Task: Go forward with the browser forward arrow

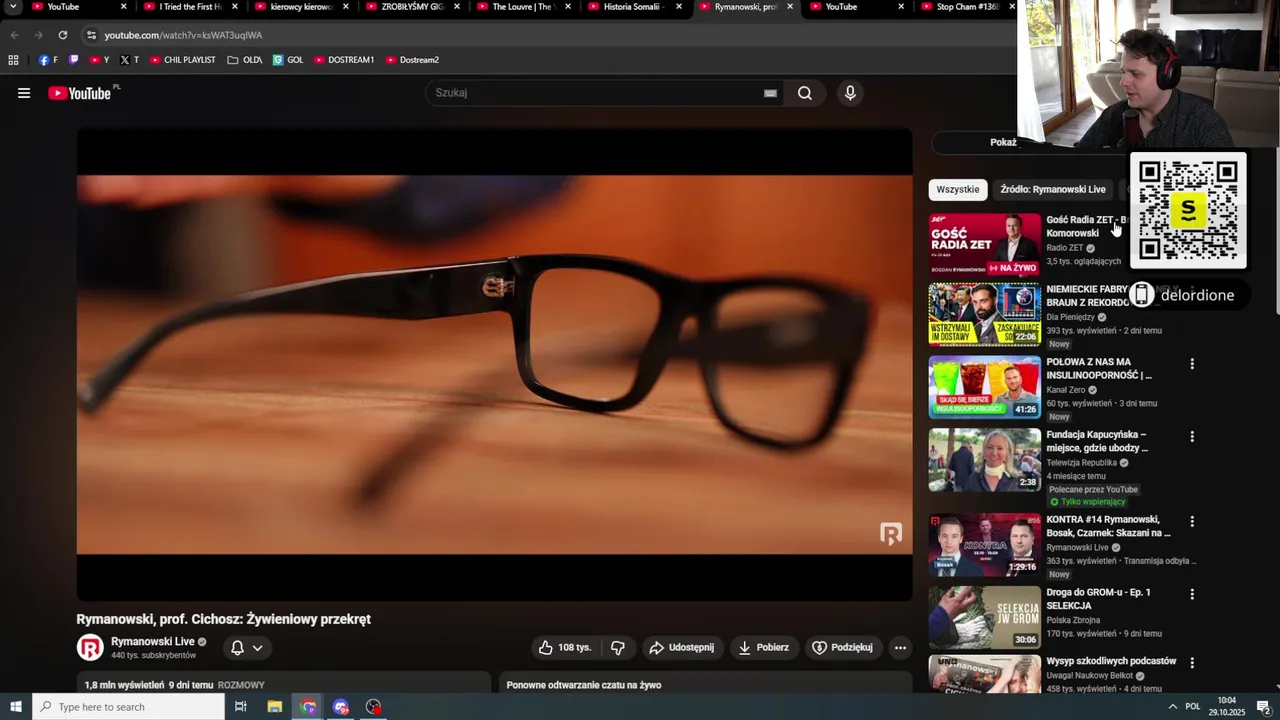Action: 38,35
